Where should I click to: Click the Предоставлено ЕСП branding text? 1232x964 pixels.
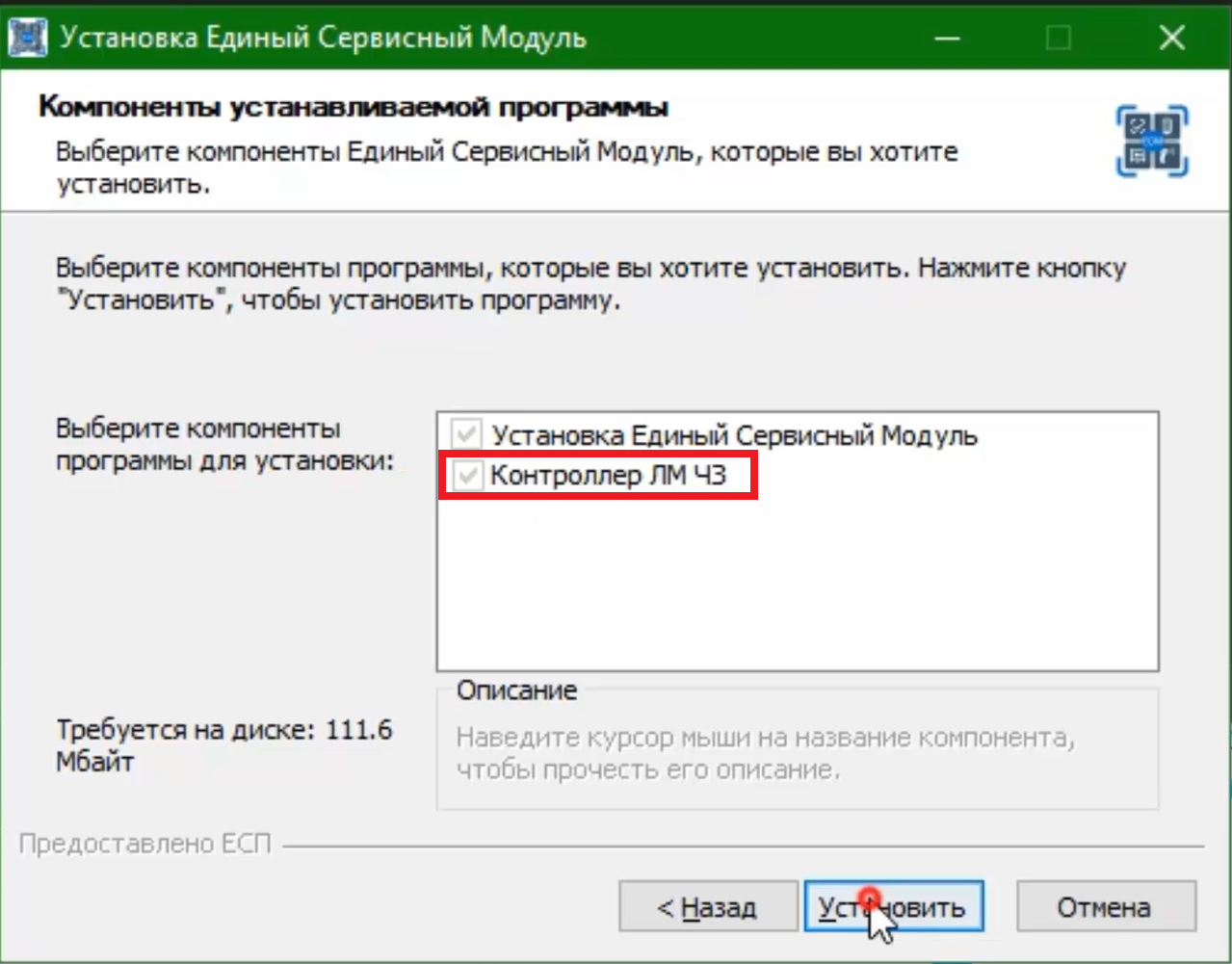[145, 844]
